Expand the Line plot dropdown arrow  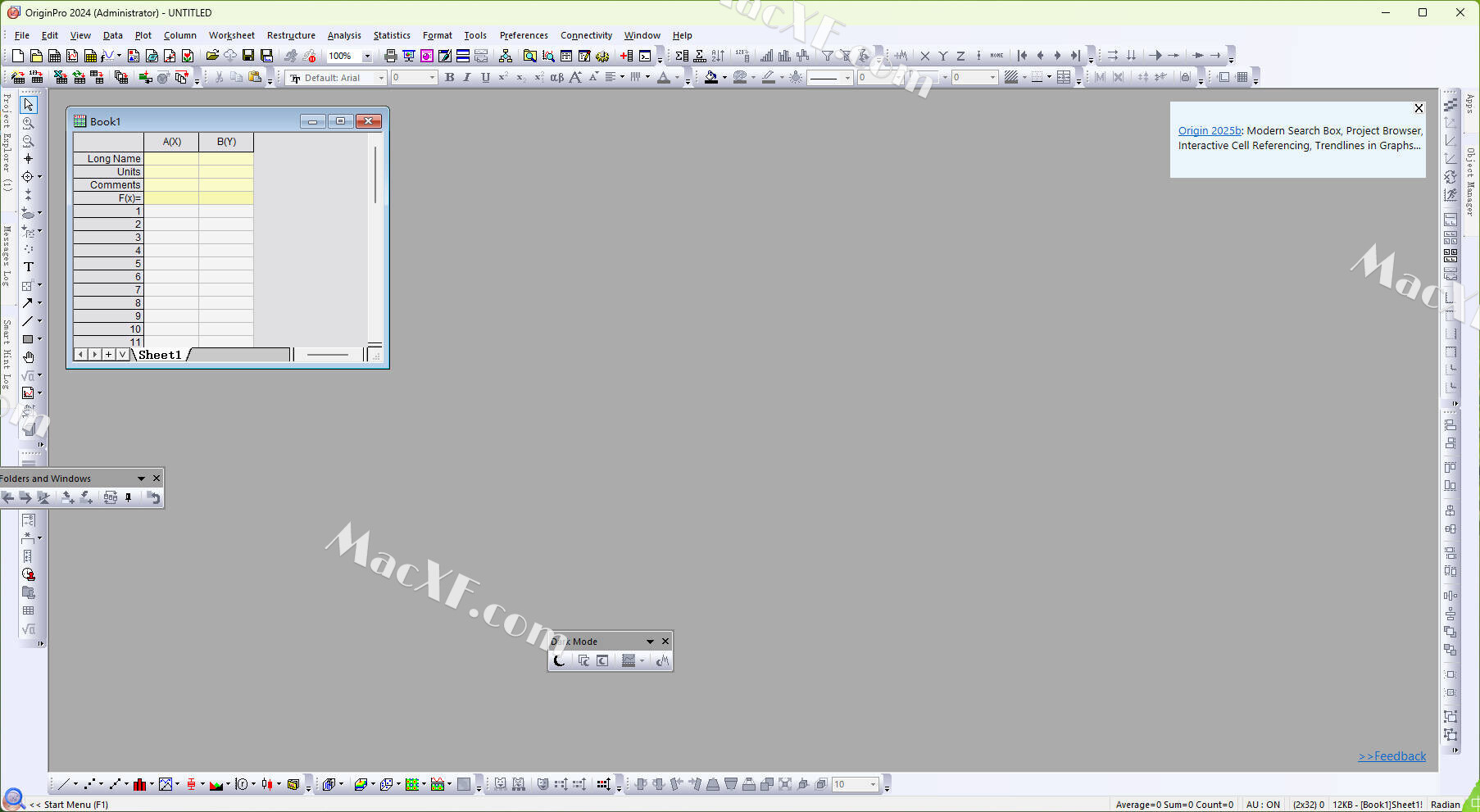(75, 784)
